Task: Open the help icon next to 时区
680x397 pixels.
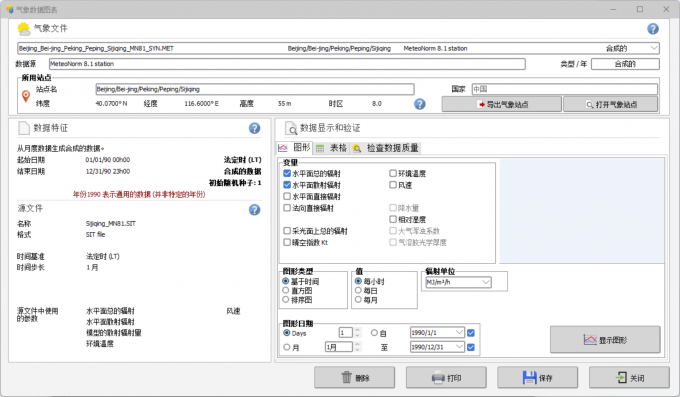Action: pos(419,104)
